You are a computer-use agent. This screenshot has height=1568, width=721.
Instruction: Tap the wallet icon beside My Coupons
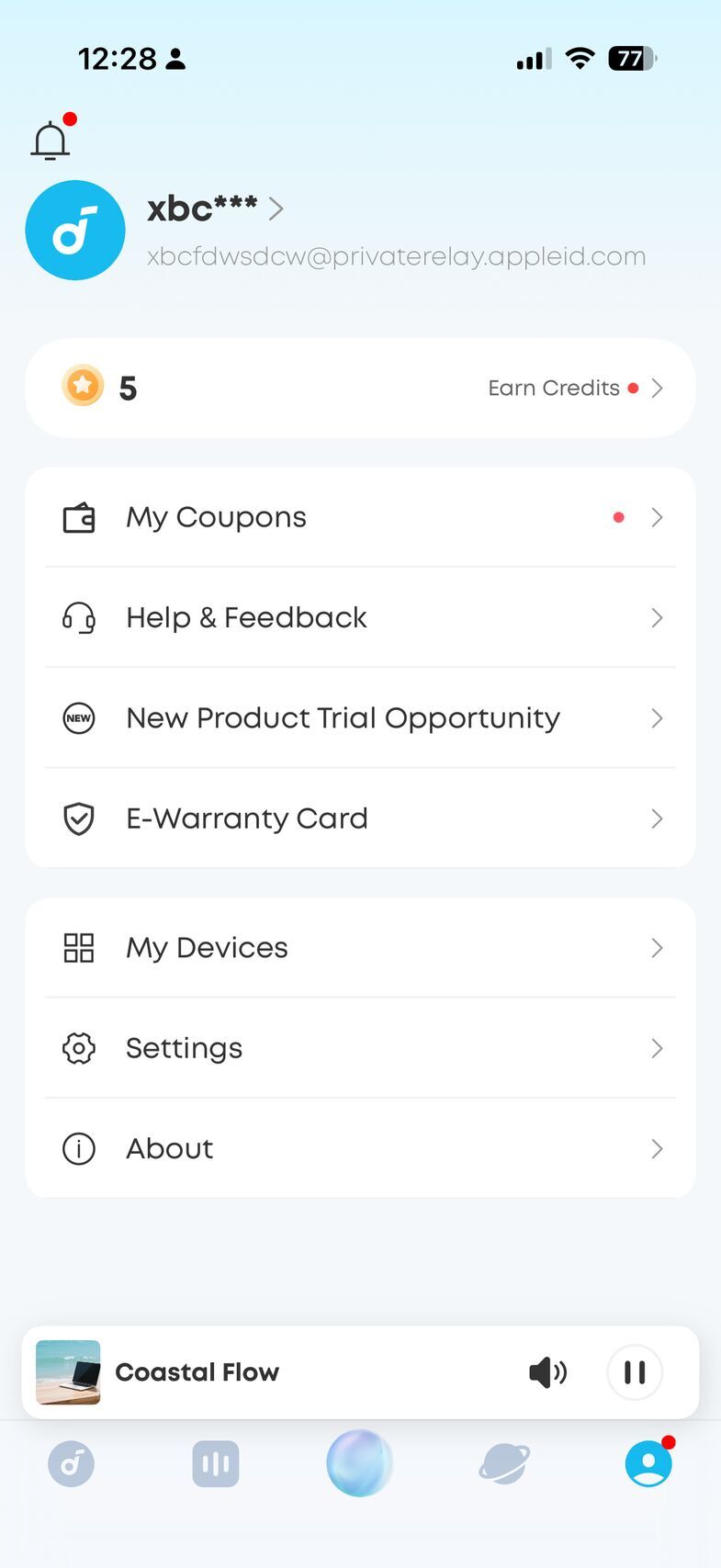pos(79,517)
